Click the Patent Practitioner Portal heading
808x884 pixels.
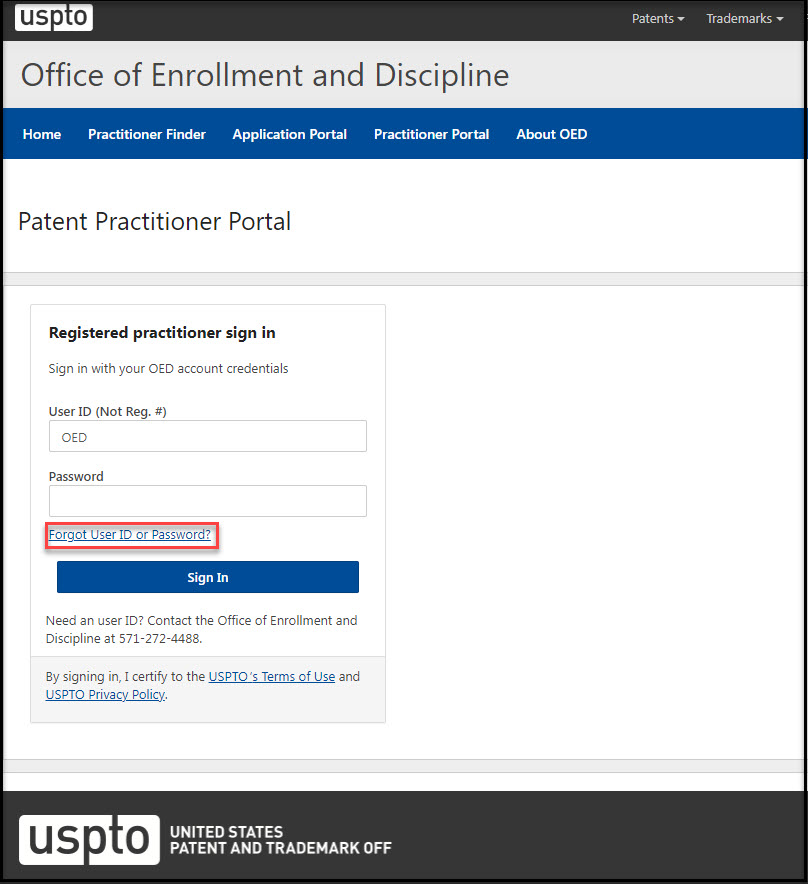155,221
